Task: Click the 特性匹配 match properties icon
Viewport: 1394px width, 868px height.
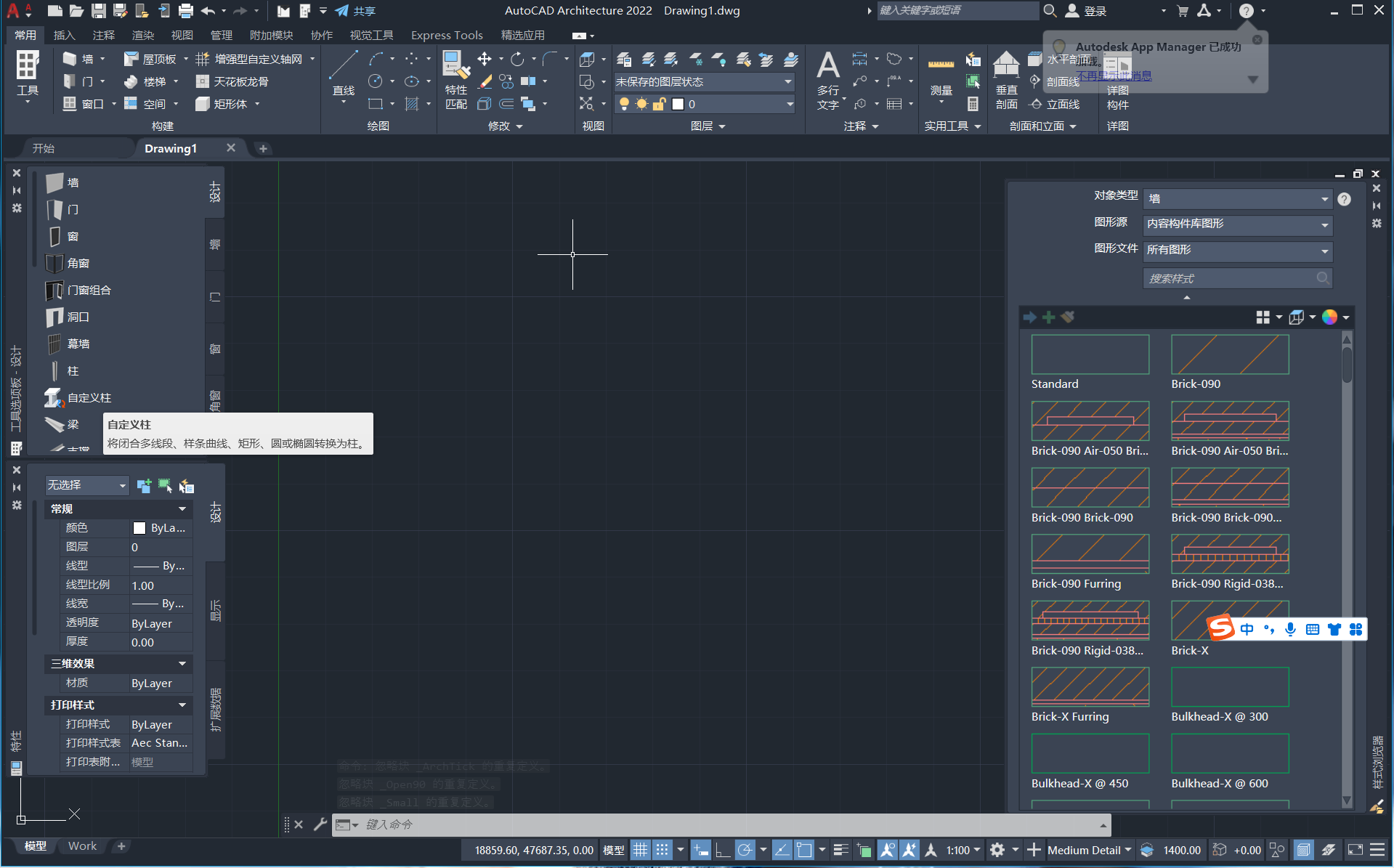Action: 456,78
